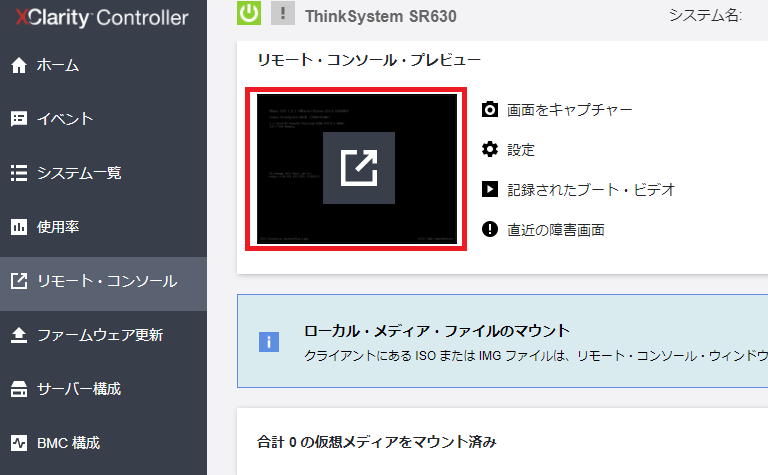Open システム一覧 menu item
The height and width of the screenshot is (475, 768).
click(x=79, y=173)
